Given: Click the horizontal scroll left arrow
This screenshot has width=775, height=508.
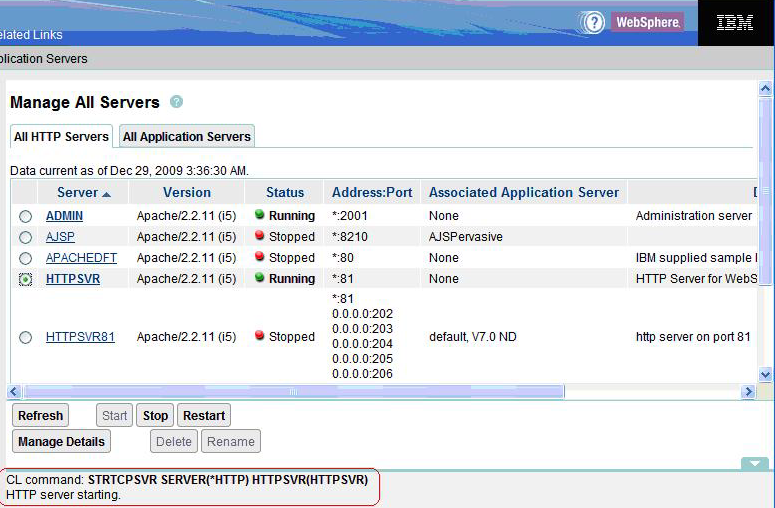Looking at the screenshot, I should [14, 392].
